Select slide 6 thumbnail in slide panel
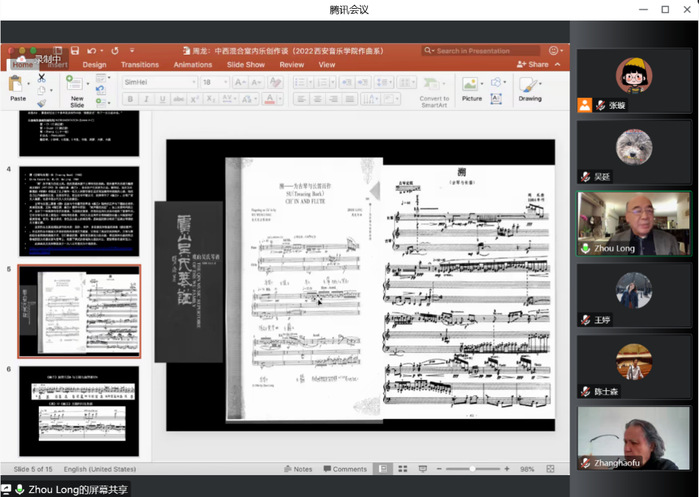This screenshot has height=497, width=699. 79,409
